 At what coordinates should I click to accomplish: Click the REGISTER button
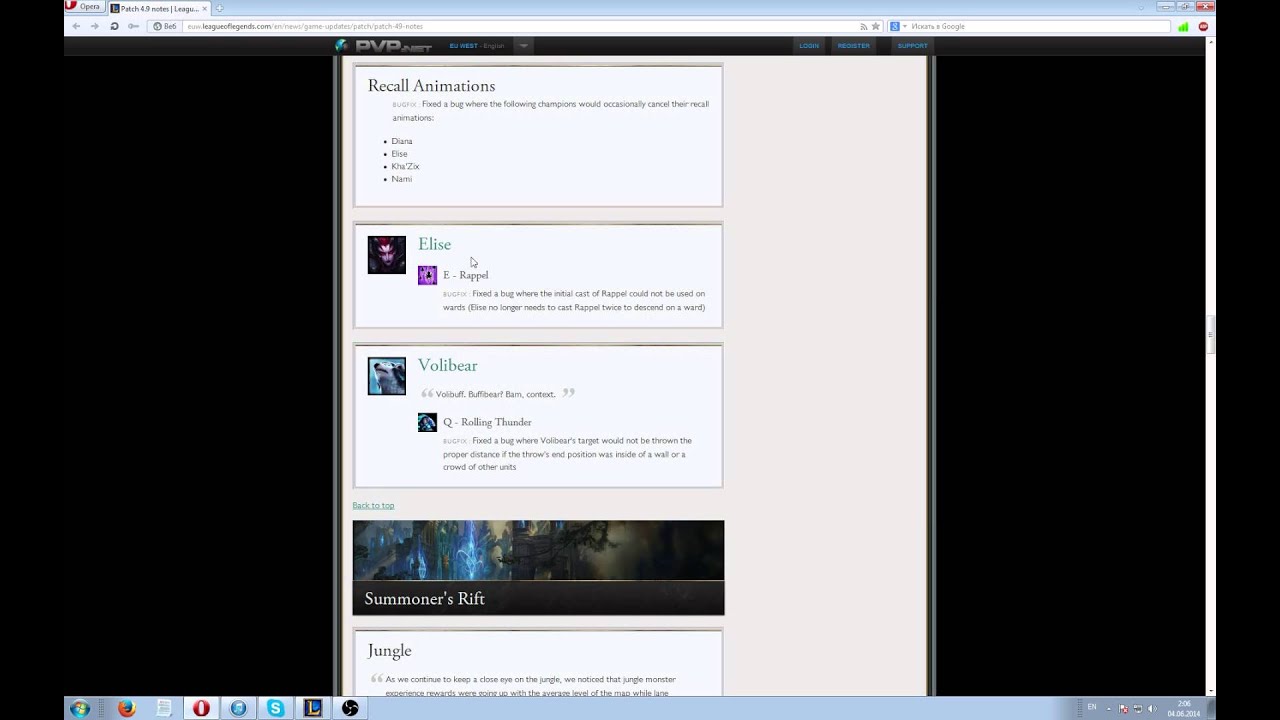click(853, 46)
